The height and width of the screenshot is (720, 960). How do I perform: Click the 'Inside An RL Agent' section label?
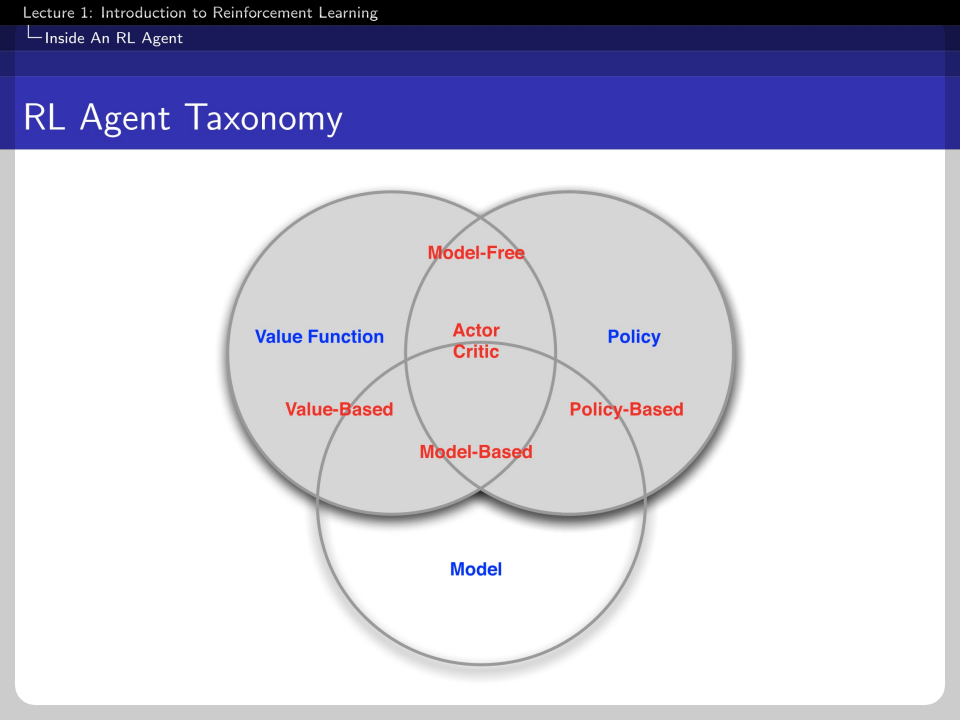[x=113, y=38]
